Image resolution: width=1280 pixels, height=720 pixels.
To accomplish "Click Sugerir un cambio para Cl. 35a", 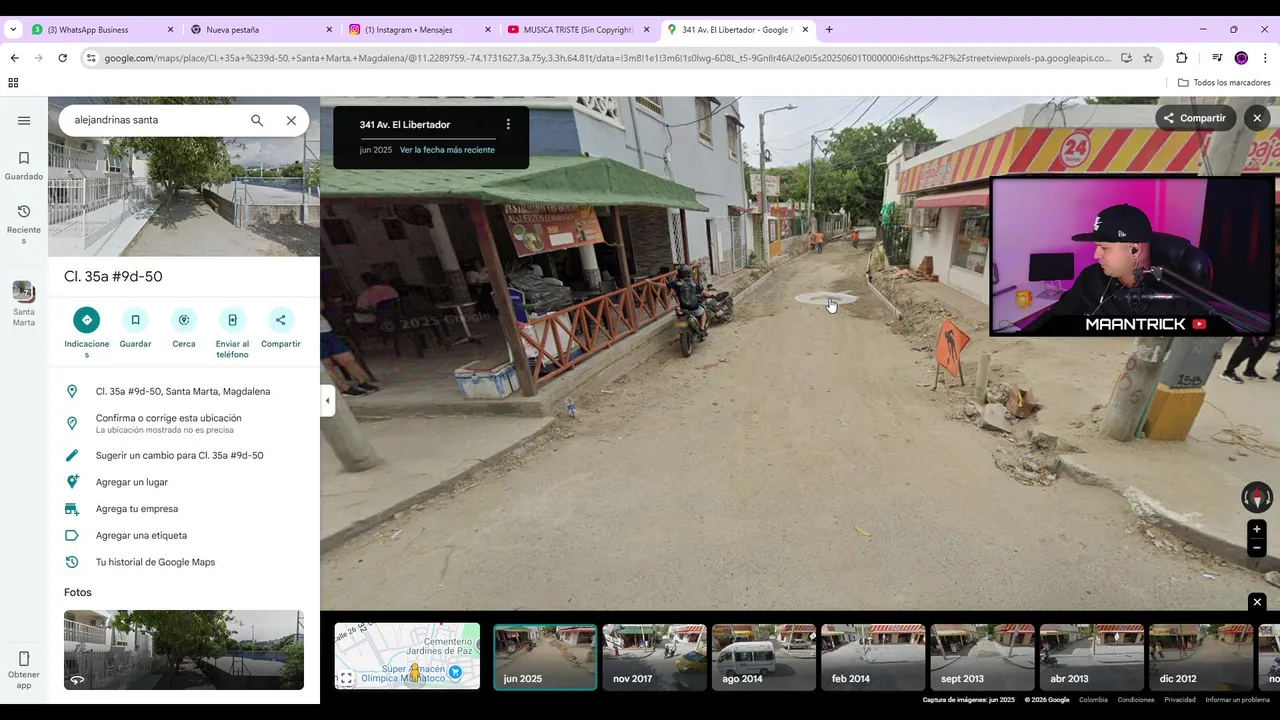I will (x=184, y=455).
